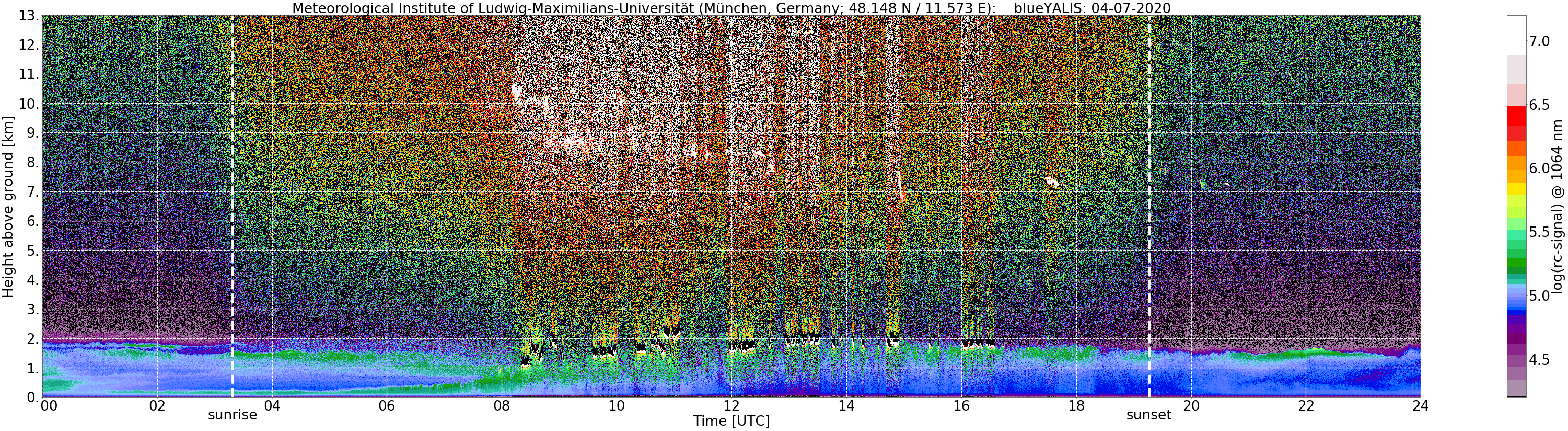This screenshot has height=431, width=1568.
Task: Click the time axis tick '08'
Action: (x=502, y=405)
